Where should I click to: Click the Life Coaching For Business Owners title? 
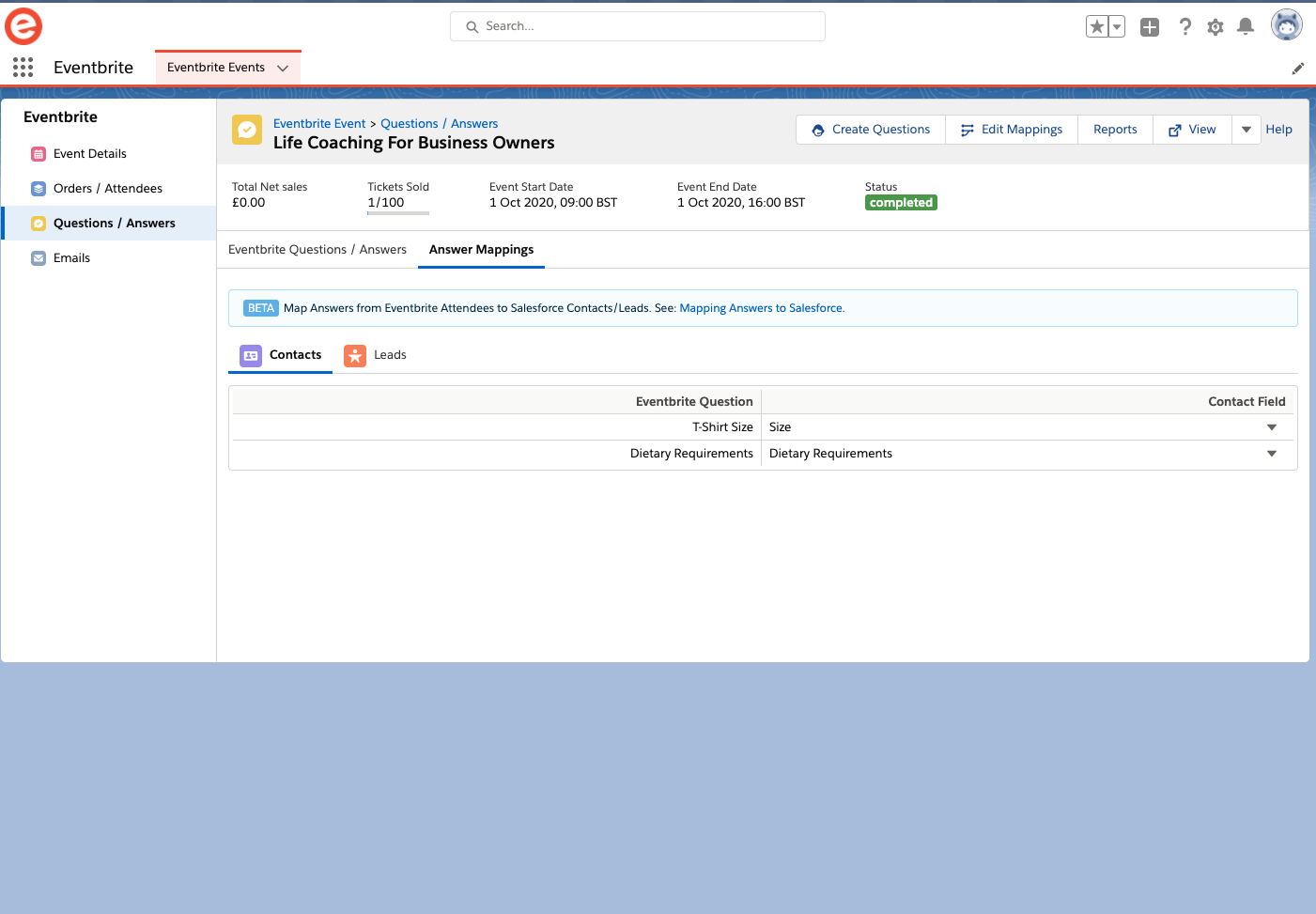coord(414,143)
